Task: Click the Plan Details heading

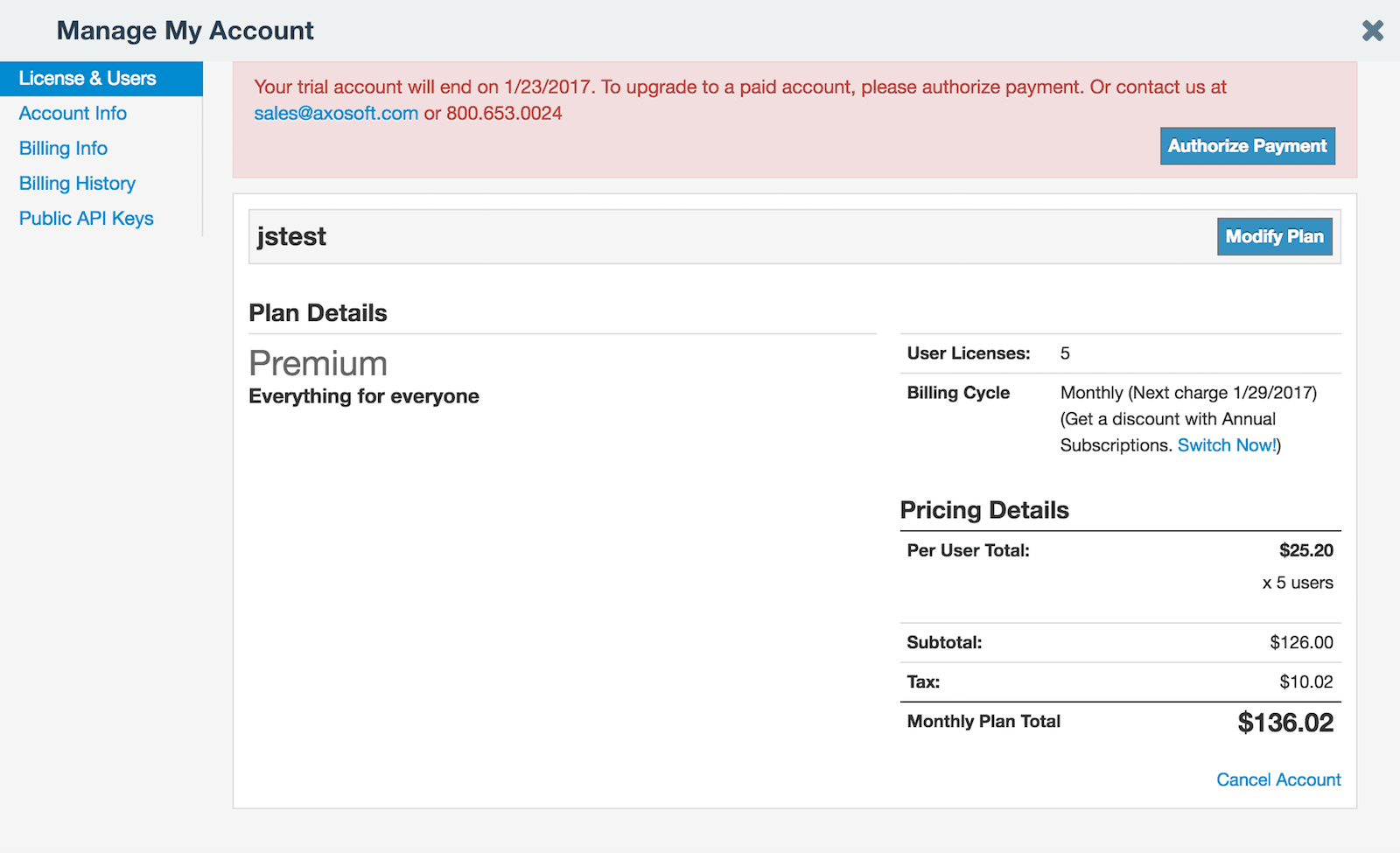Action: tap(318, 313)
